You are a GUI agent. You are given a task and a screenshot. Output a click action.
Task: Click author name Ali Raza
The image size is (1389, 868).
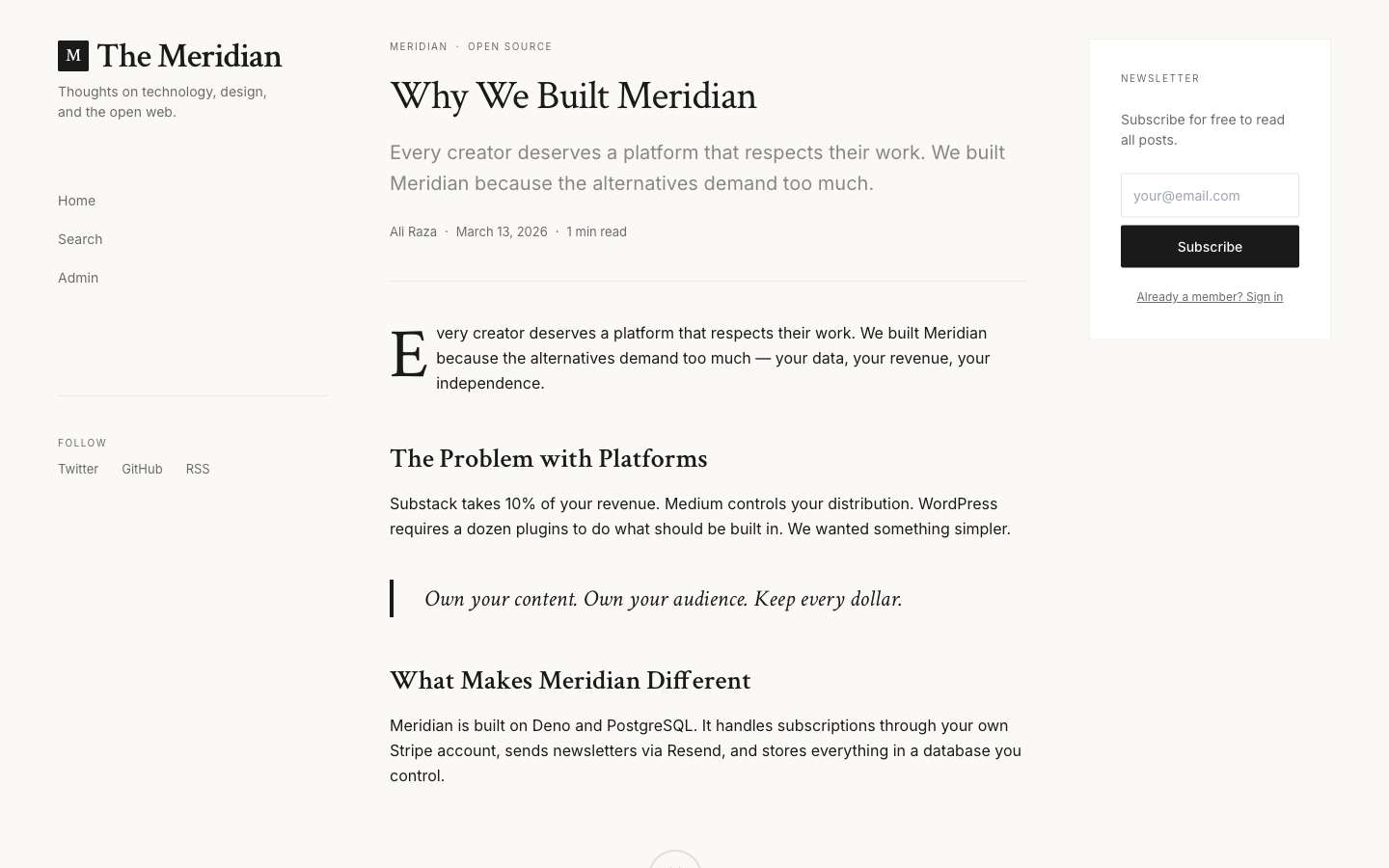point(413,231)
